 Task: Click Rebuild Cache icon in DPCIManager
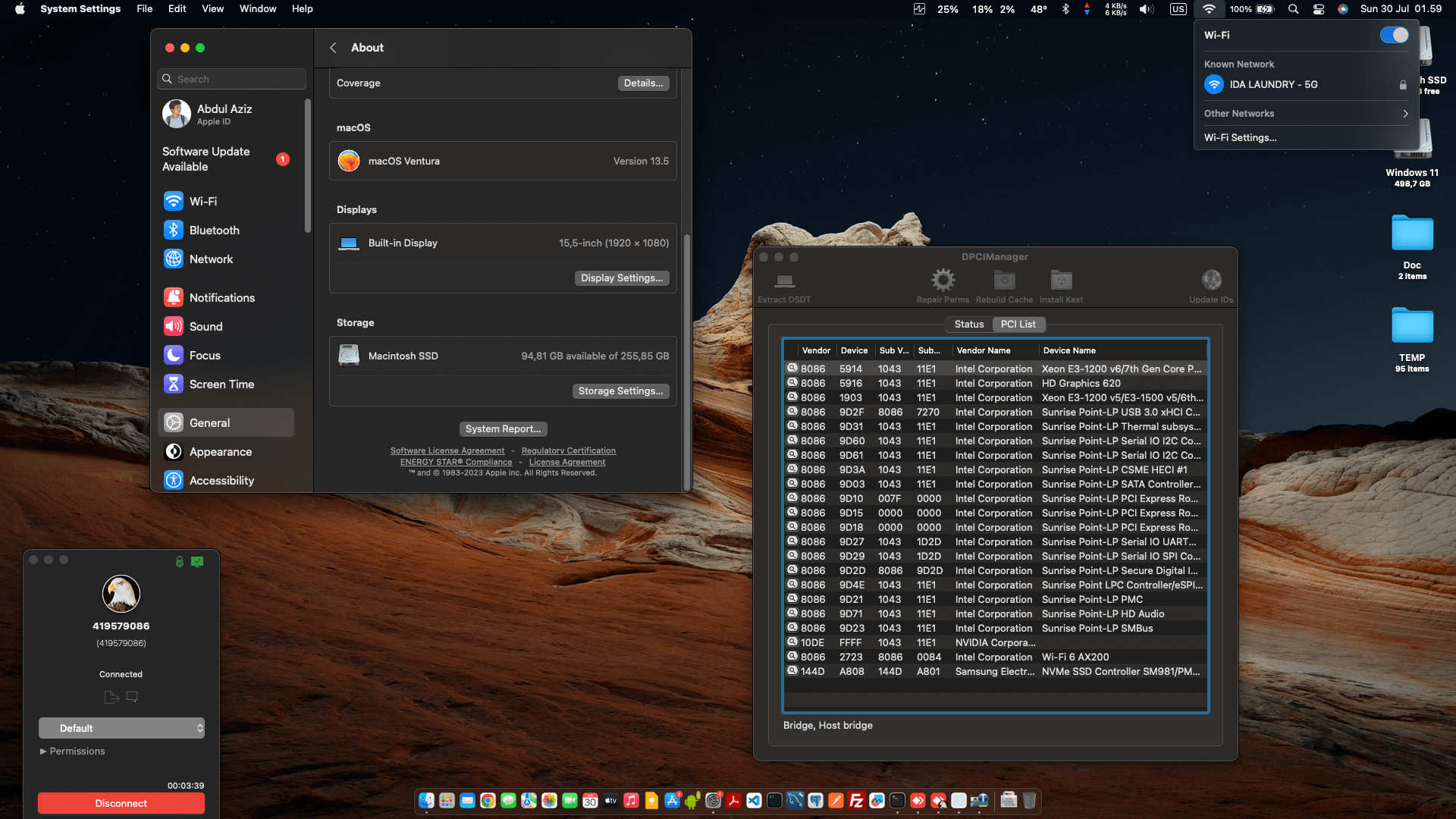point(1004,281)
